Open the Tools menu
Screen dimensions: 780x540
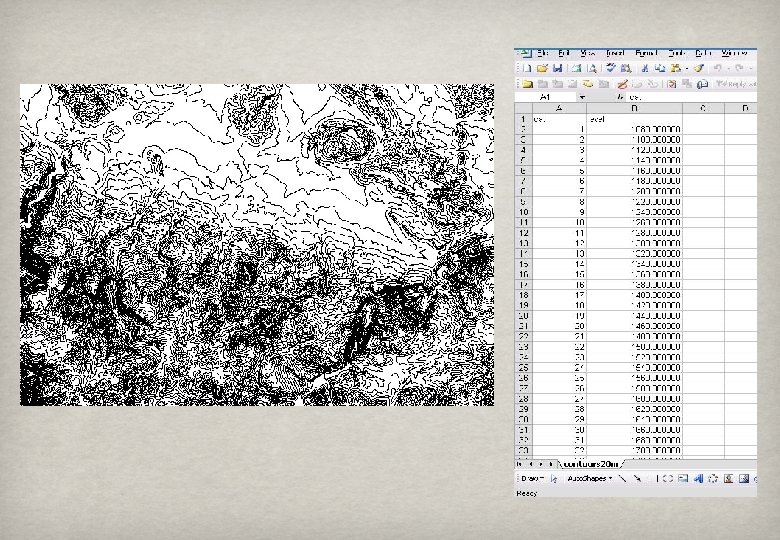click(677, 53)
